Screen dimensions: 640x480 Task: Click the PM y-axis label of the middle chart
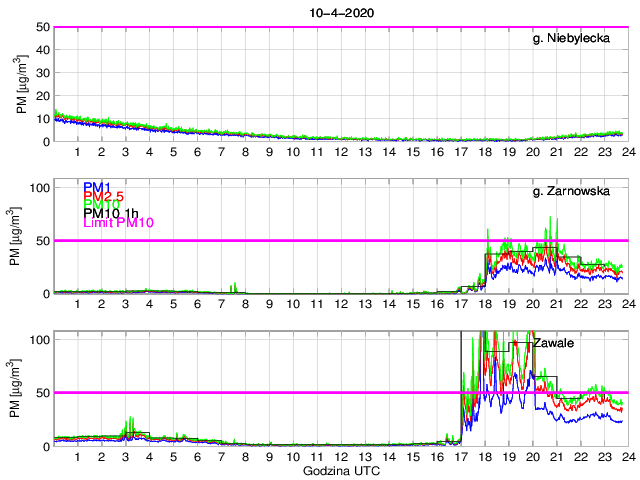pos(15,236)
